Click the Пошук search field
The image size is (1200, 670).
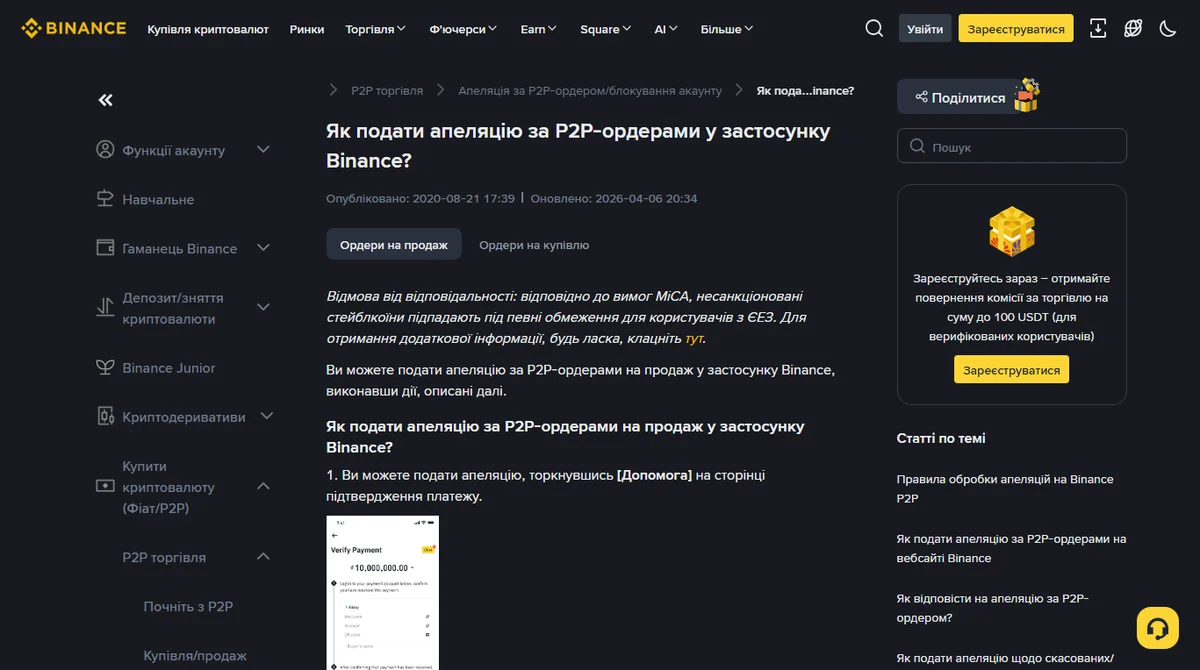point(1012,146)
